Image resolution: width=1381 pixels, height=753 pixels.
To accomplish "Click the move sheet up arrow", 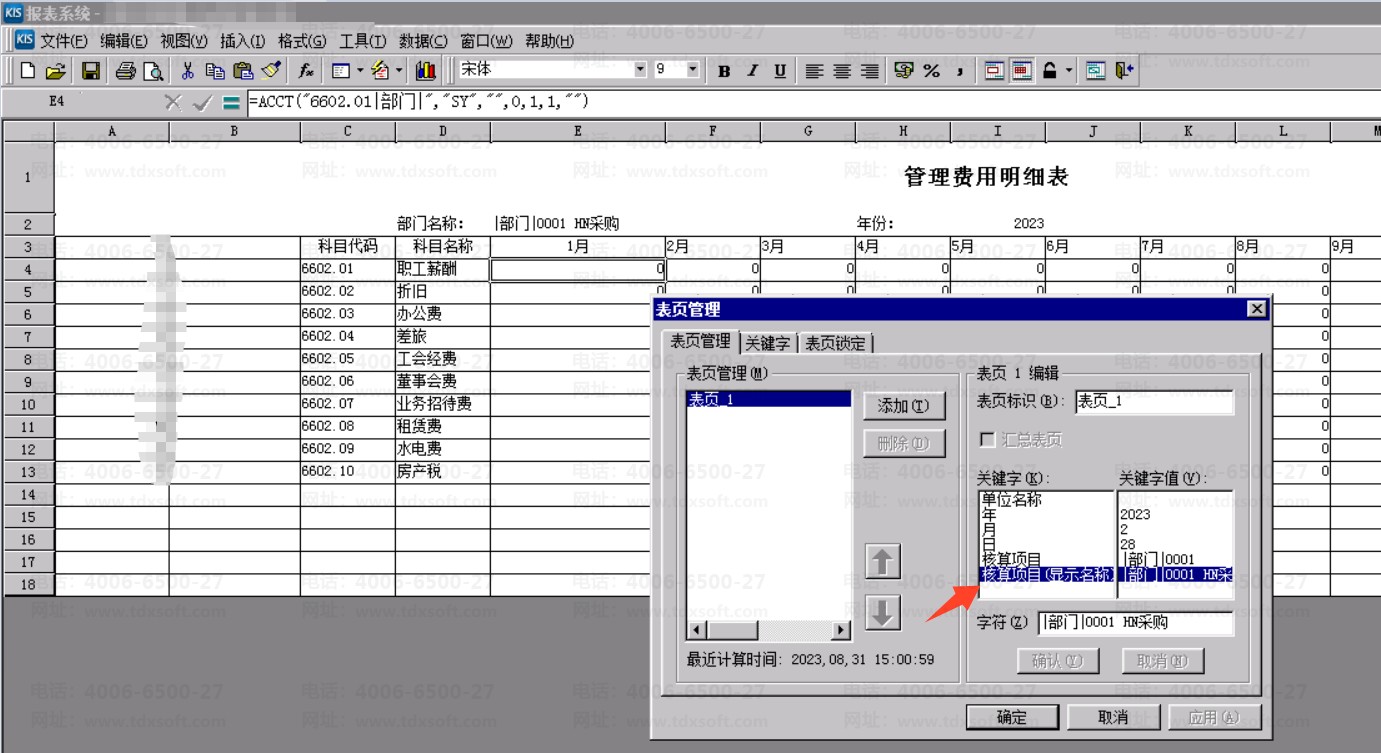I will 881,562.
